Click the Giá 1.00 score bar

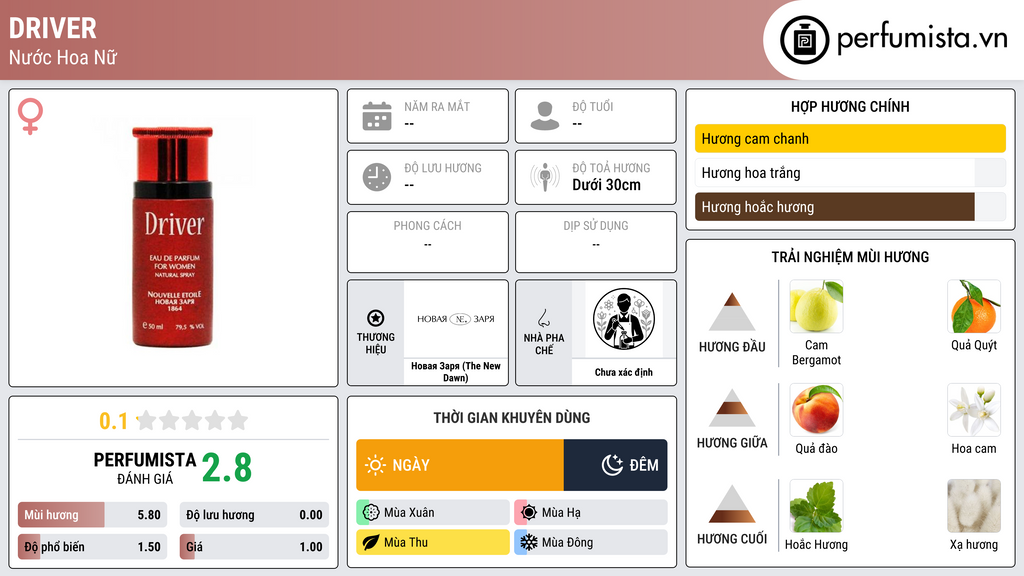(254, 547)
